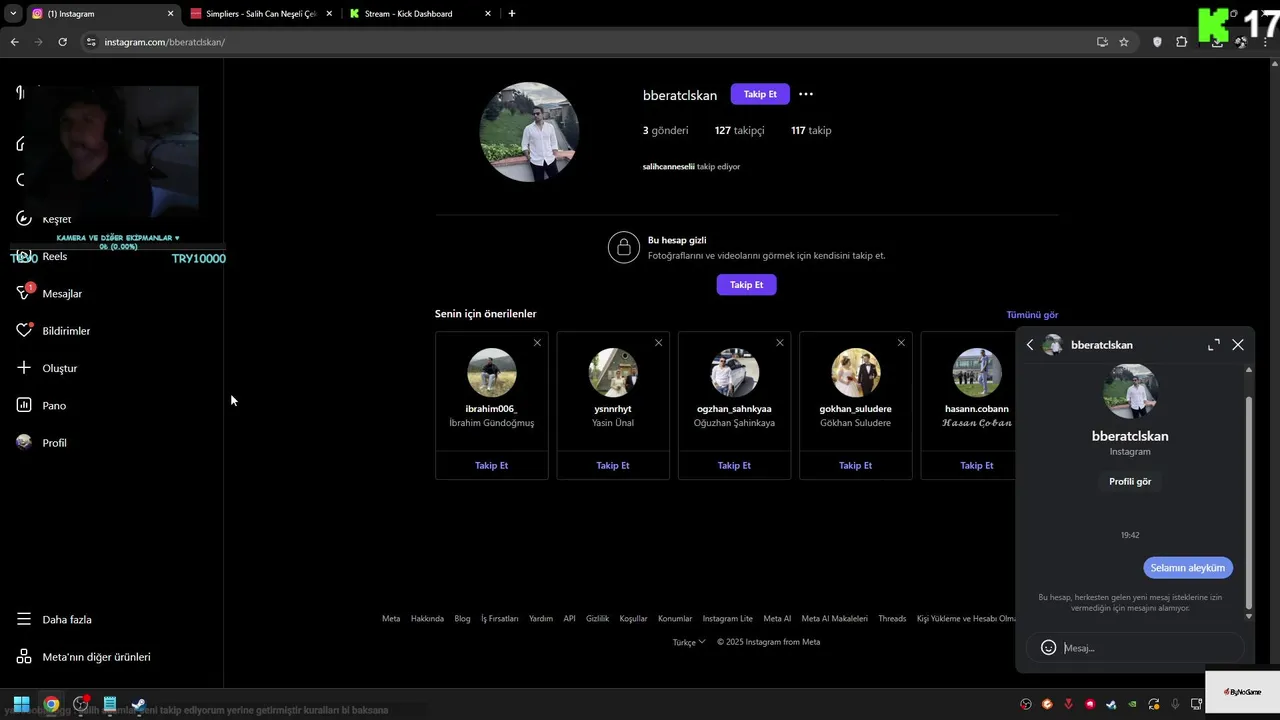1280x720 pixels.
Task: Click 117 takip count
Action: pyautogui.click(x=811, y=131)
